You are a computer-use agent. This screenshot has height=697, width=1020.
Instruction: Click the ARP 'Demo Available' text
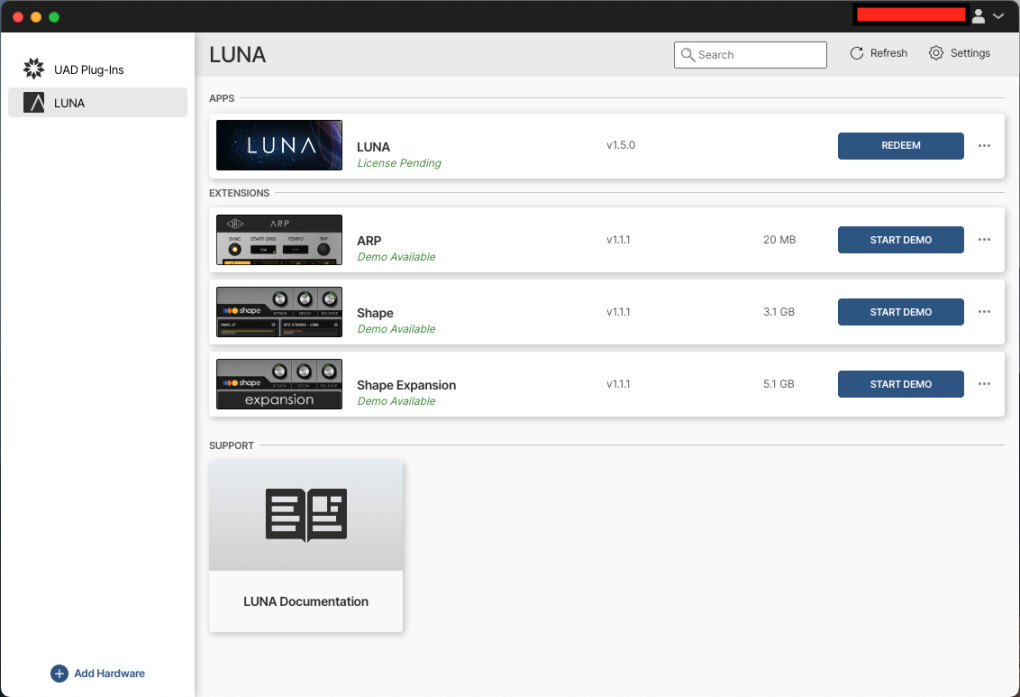tap(396, 257)
